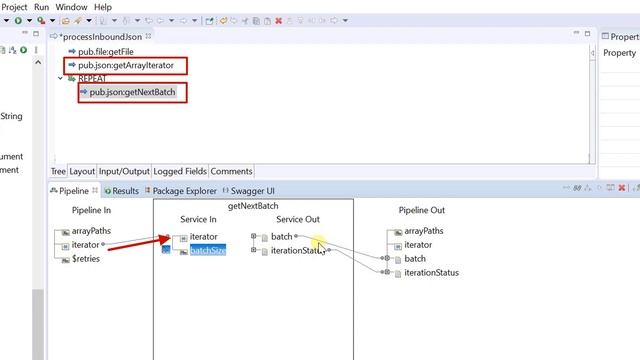Expand iterationStatus in Pipeline Out
The image size is (640, 360).
[x=387, y=272]
